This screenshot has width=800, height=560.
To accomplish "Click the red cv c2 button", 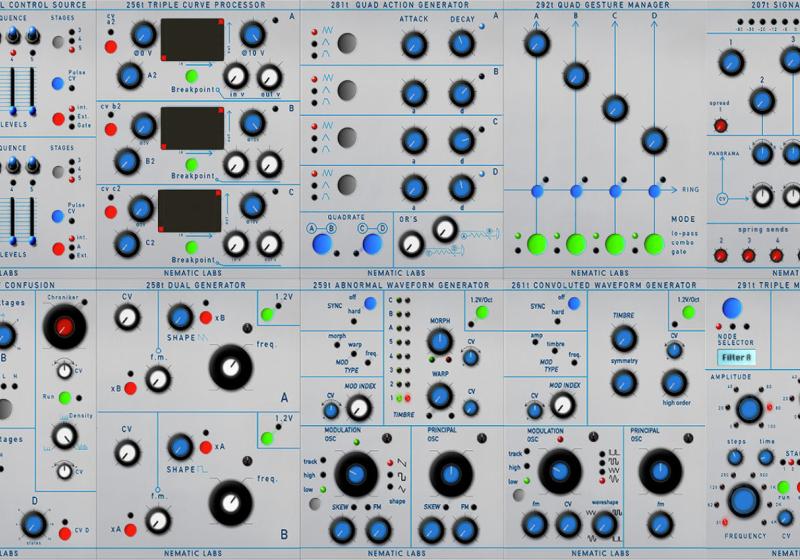I will [111, 212].
